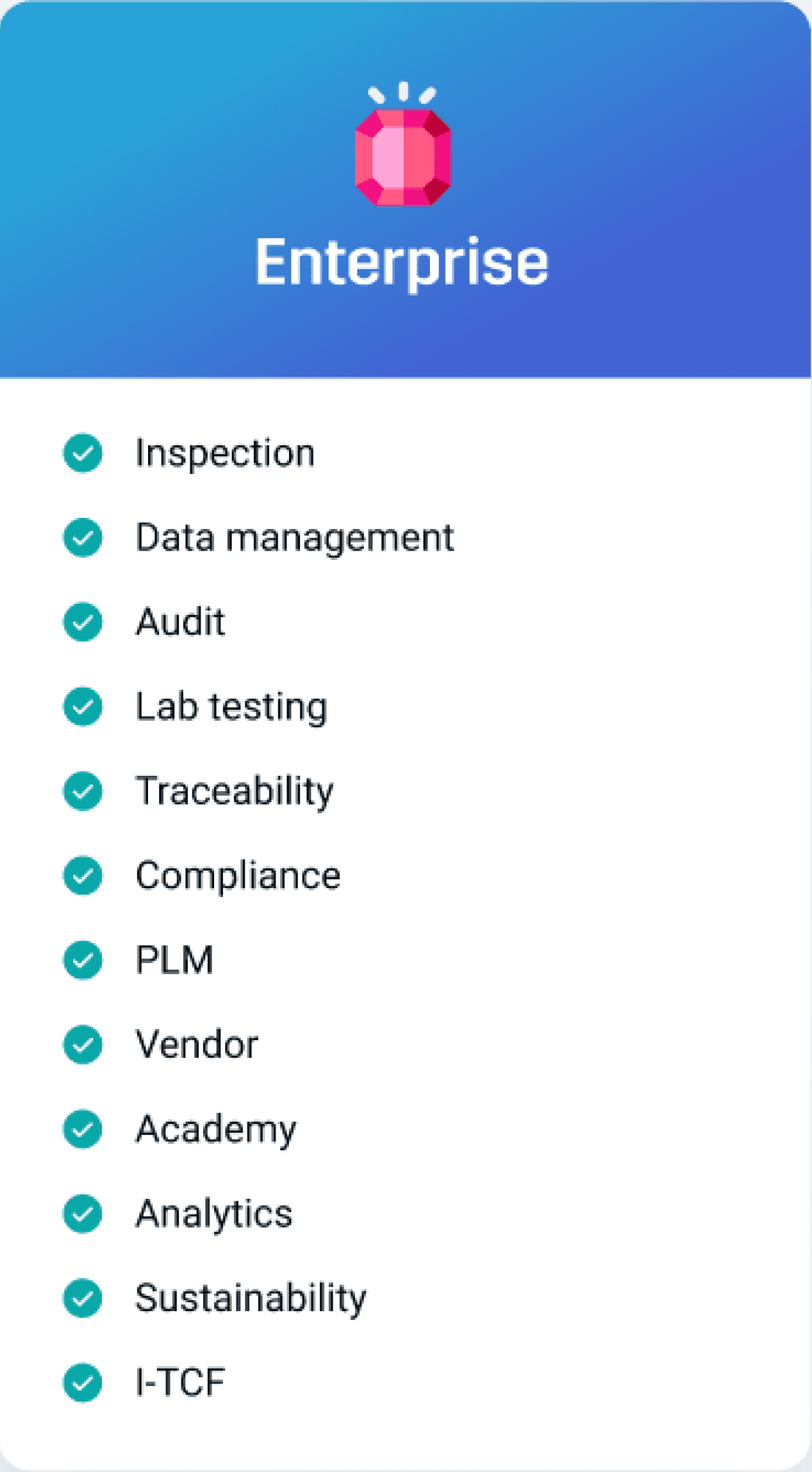
Task: Click the checkmark beside Academy
Action: 83,1129
